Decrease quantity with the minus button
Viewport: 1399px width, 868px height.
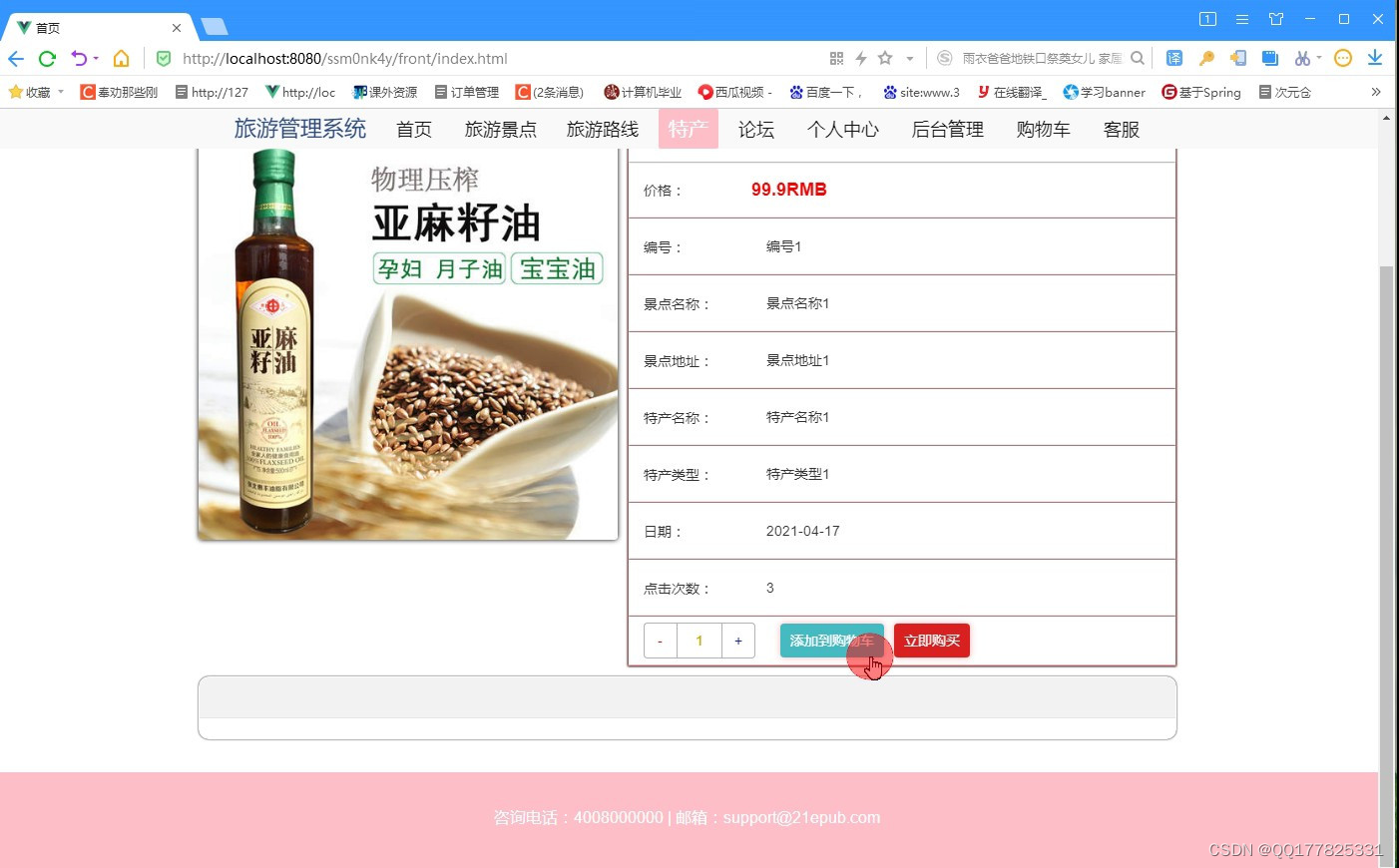coord(661,641)
